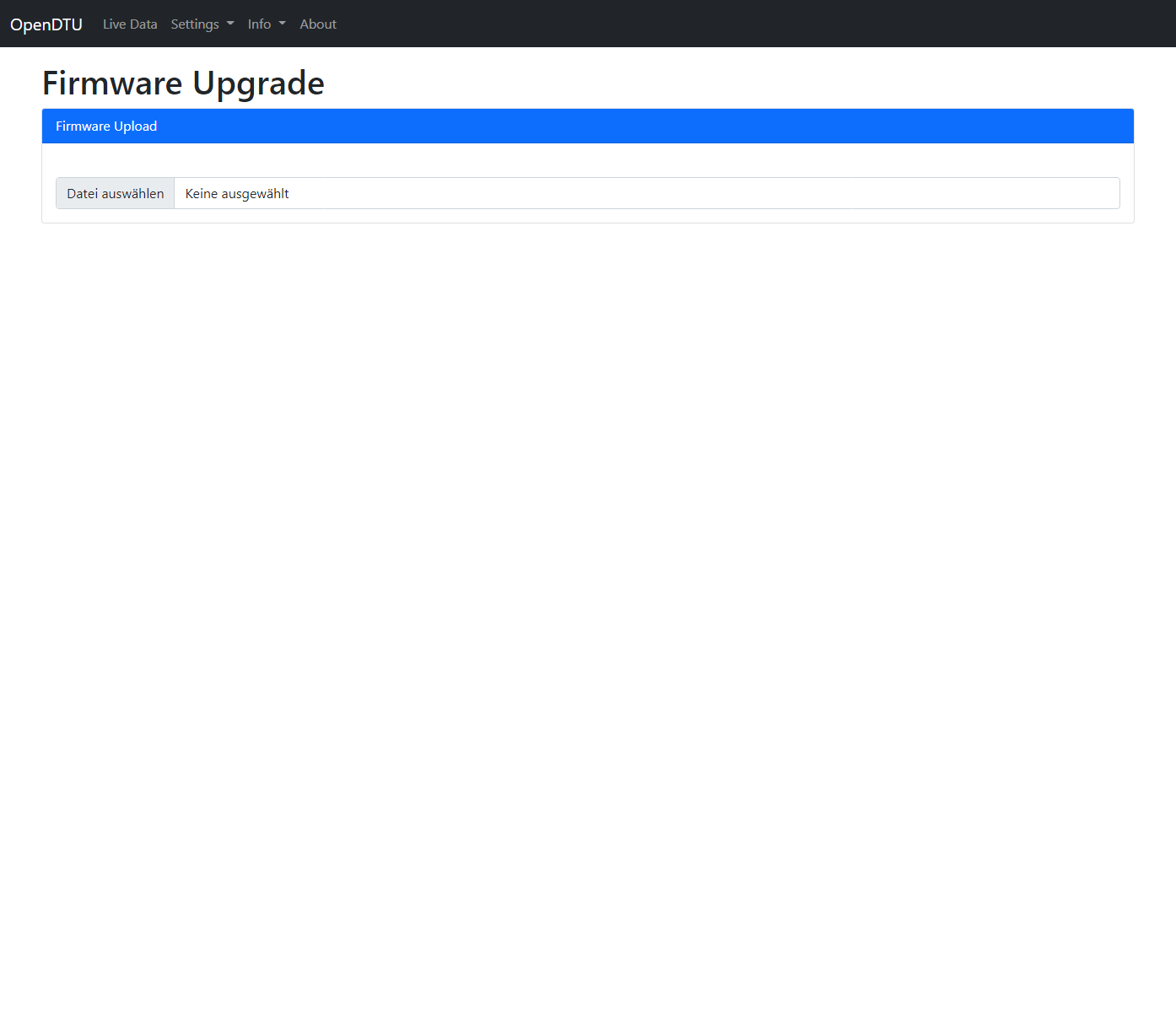Open the Settings dropdown menu
Image resolution: width=1176 pixels, height=1012 pixels.
[195, 24]
